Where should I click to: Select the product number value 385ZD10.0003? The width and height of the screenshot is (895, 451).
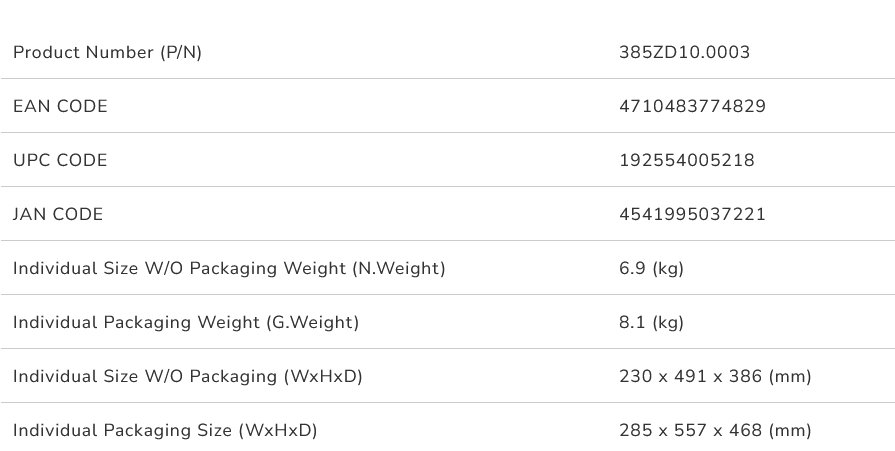click(x=684, y=52)
